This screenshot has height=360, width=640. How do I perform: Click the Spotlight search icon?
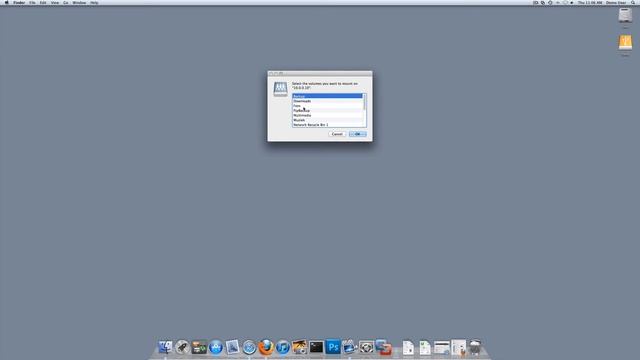coord(633,2)
